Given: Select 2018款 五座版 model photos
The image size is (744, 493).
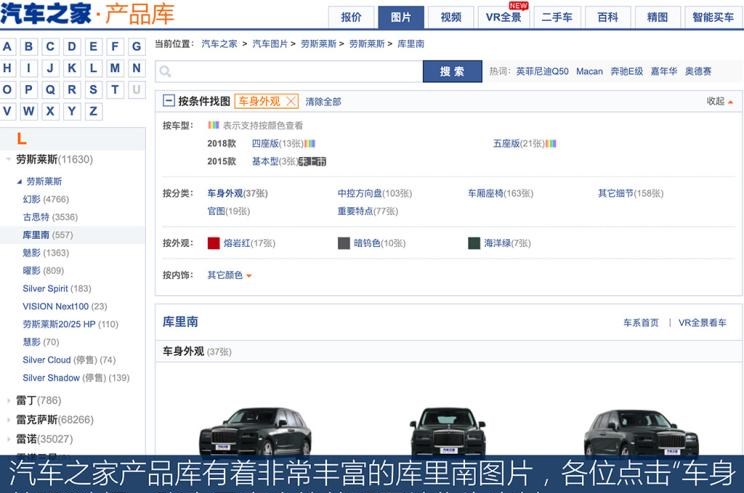Looking at the screenshot, I should (x=519, y=143).
